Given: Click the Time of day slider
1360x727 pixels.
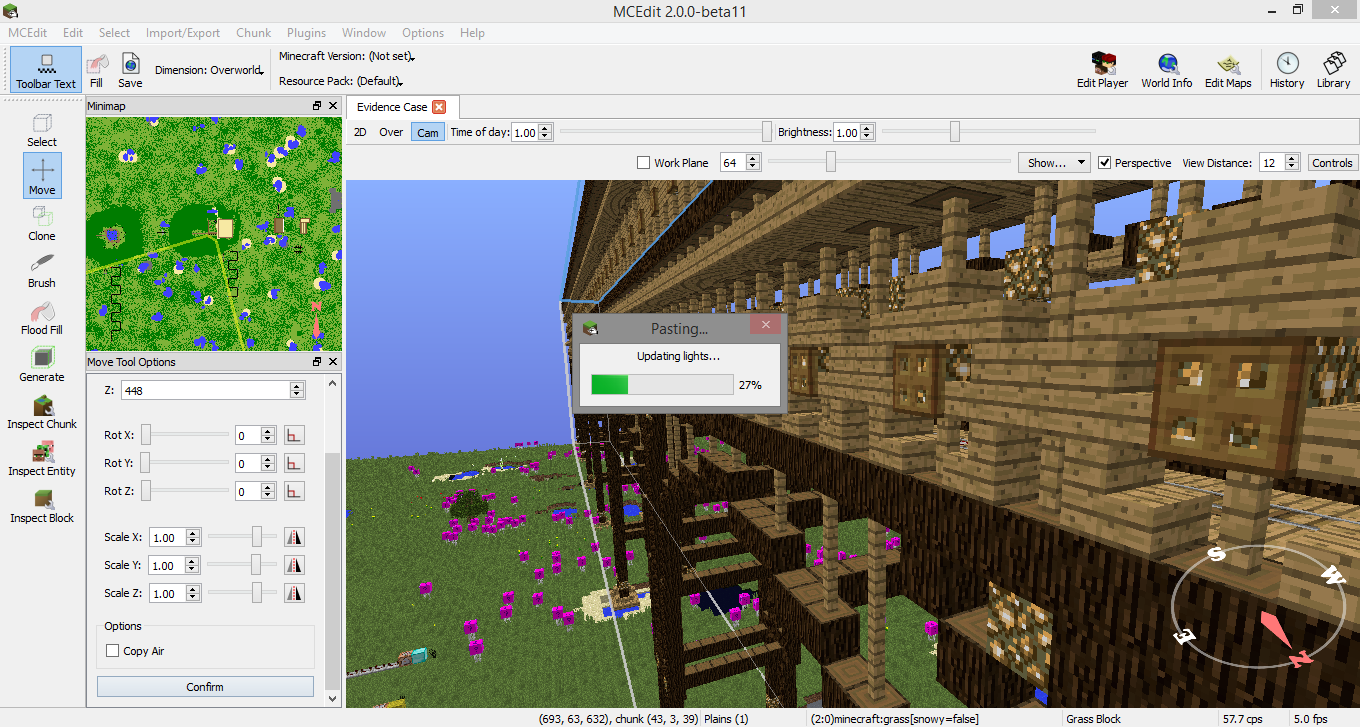Looking at the screenshot, I should 666,132.
